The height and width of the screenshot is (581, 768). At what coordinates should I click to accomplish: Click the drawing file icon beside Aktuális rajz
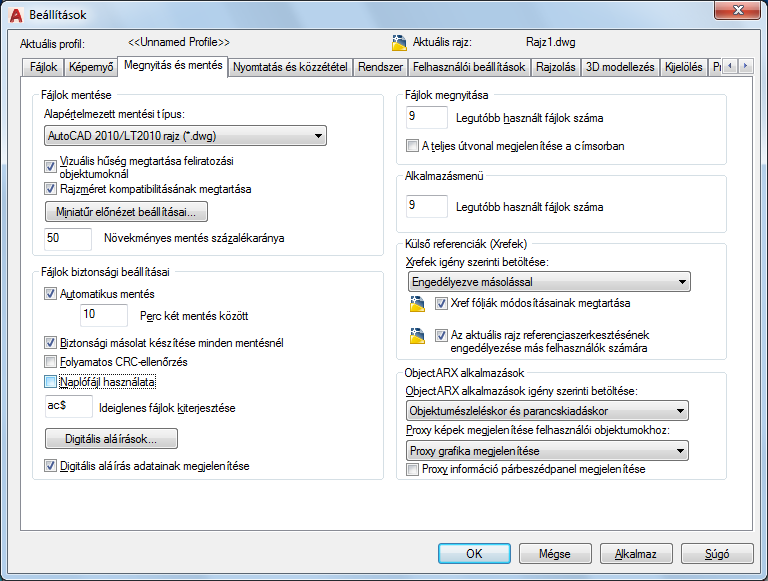[x=399, y=43]
